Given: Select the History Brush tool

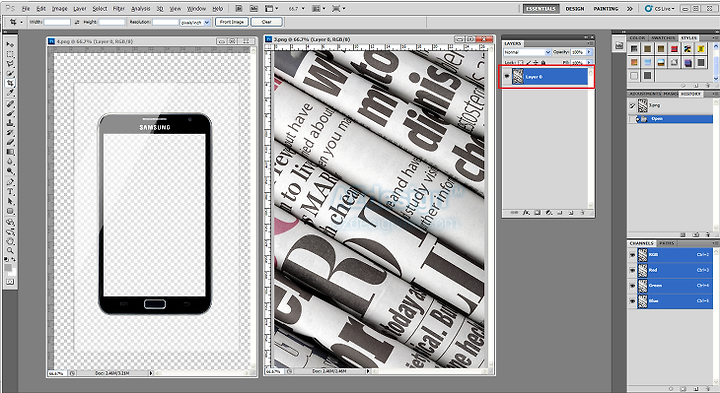Looking at the screenshot, I should pos(10,133).
